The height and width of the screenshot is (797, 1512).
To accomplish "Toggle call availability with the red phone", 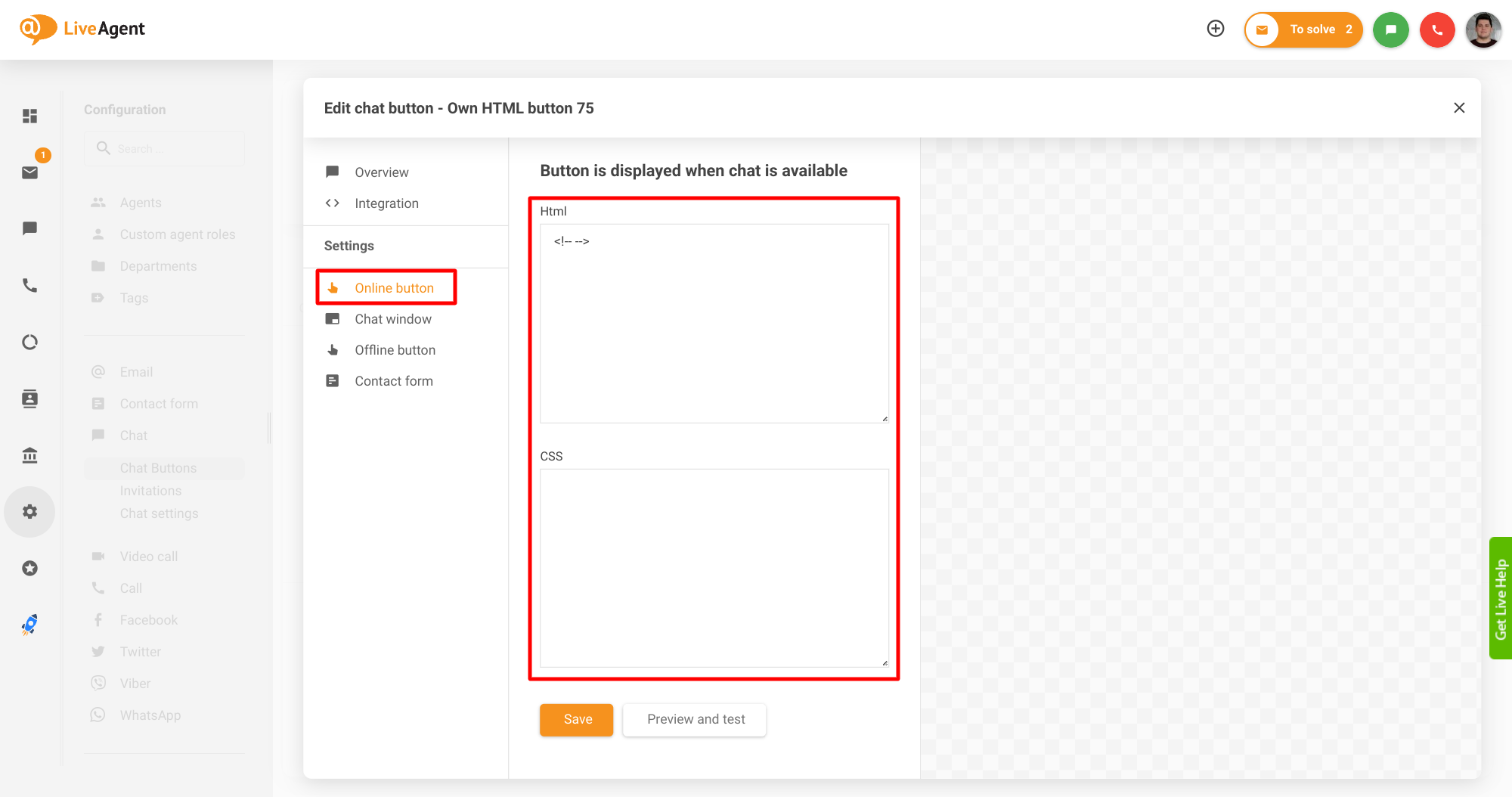I will (x=1437, y=29).
